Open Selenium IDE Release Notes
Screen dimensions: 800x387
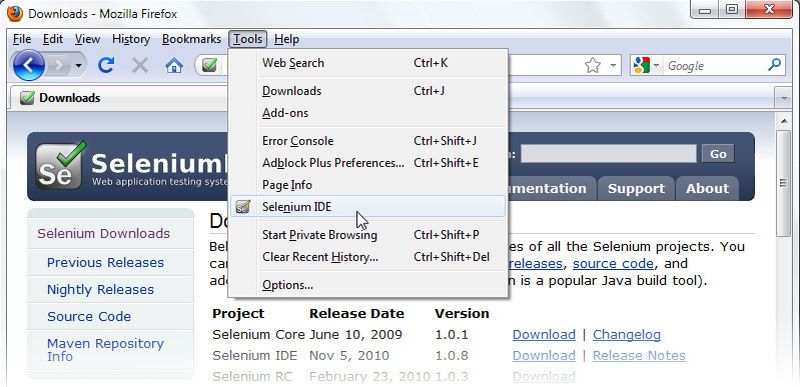click(639, 355)
